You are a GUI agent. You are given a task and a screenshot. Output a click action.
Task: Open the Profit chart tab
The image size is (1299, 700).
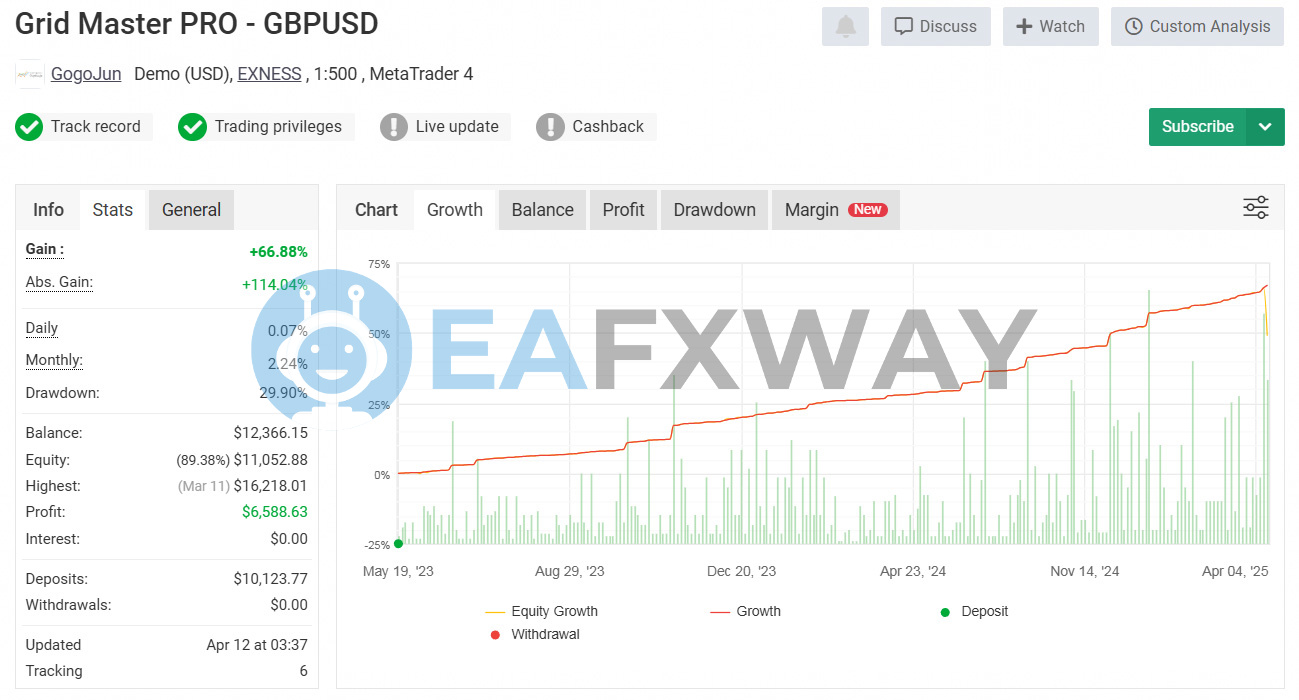click(624, 210)
